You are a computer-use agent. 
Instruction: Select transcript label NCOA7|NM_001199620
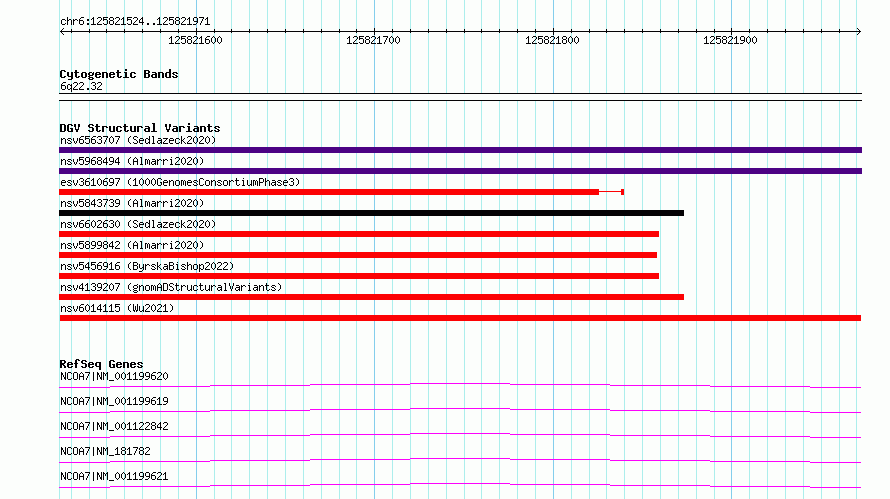(x=114, y=376)
